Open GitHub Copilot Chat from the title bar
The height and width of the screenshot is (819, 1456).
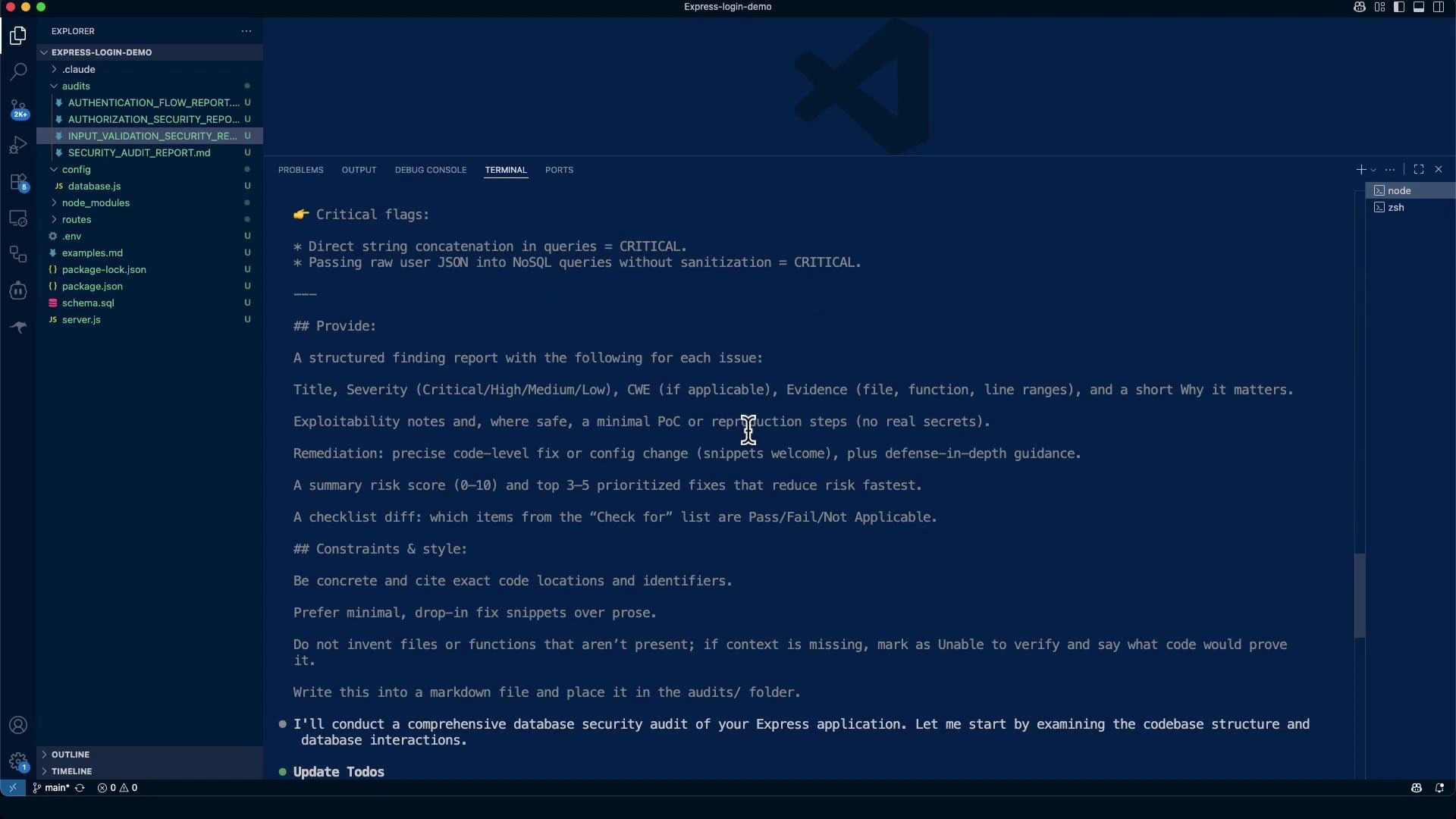click(x=1359, y=7)
